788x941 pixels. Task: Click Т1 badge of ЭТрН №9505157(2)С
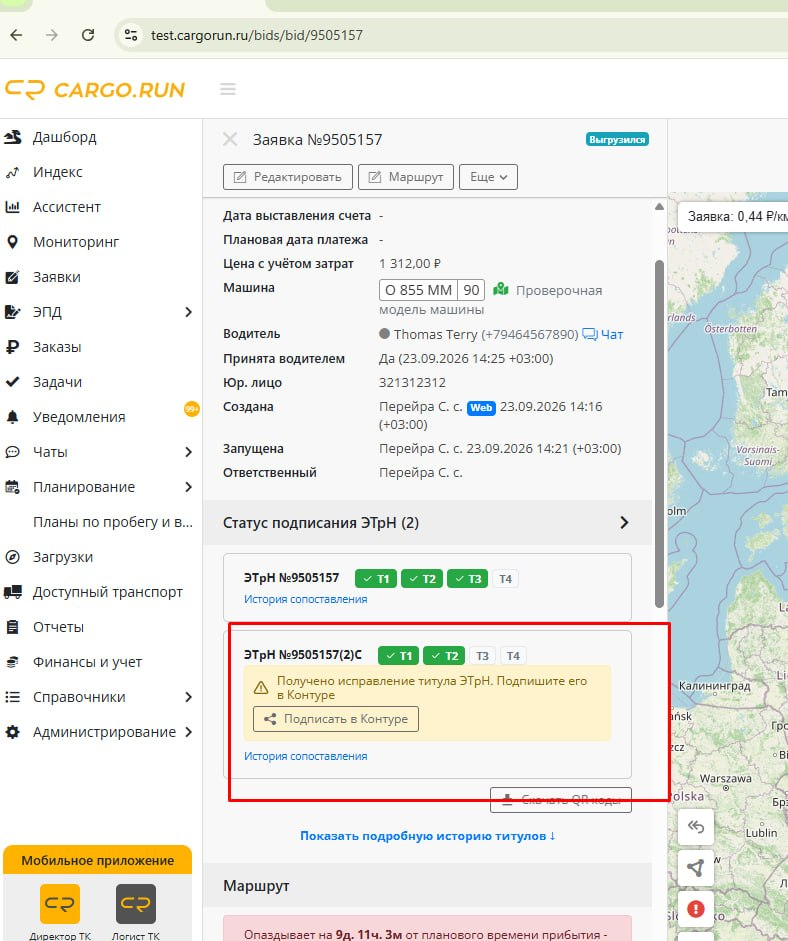399,655
